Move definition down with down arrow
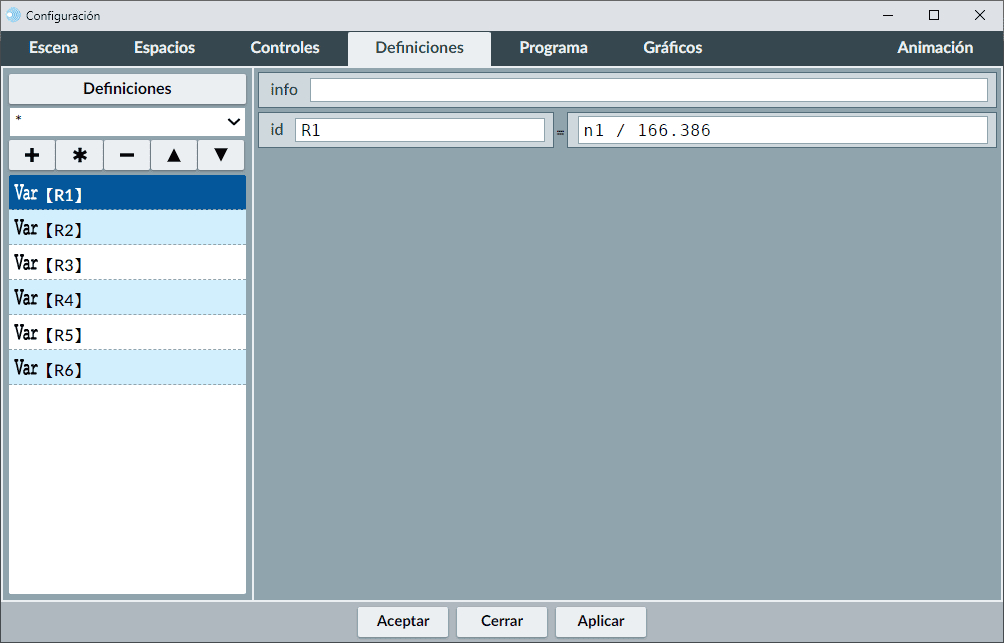Image resolution: width=1004 pixels, height=643 pixels. 221,155
